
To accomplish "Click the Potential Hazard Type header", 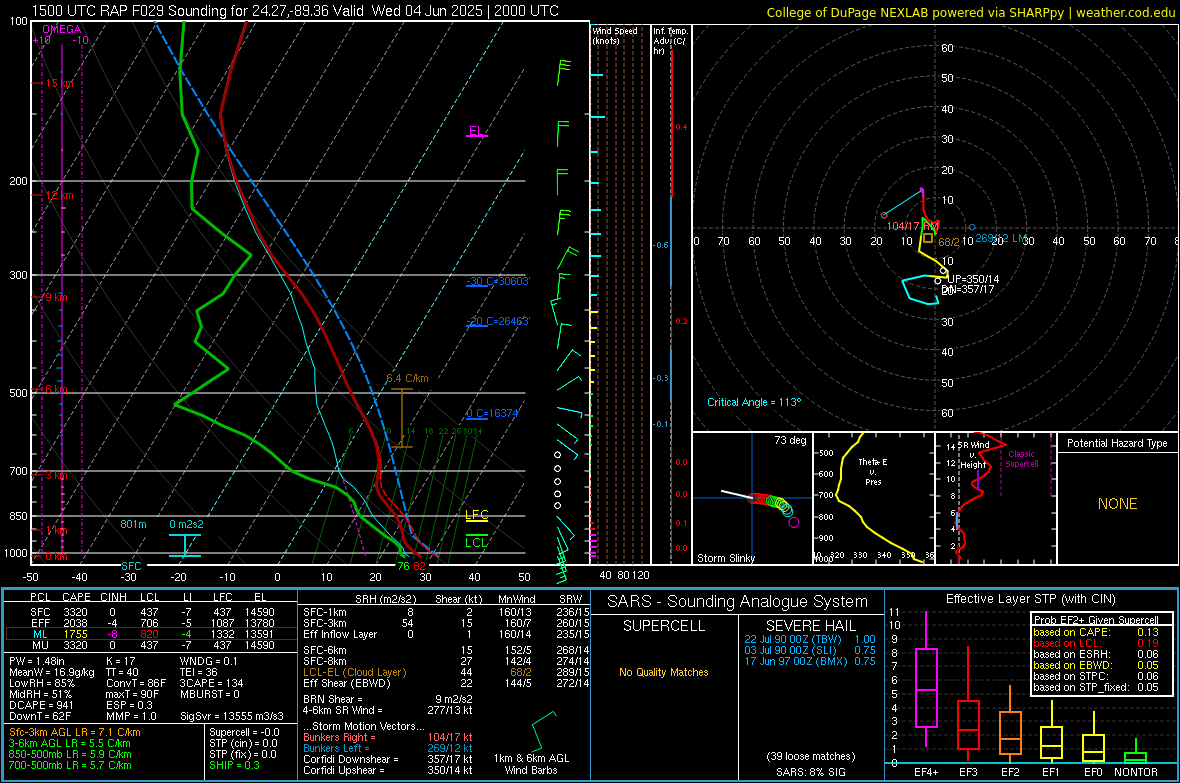I will 1117,443.
